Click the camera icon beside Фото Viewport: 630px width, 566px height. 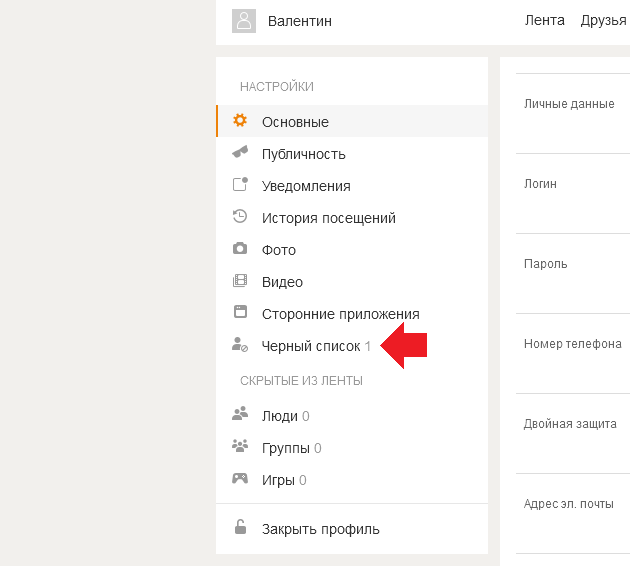tap(240, 248)
